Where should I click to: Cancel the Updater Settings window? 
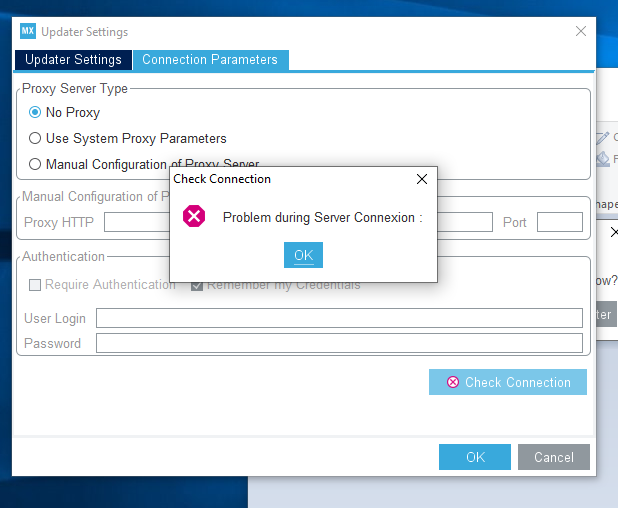(x=554, y=457)
